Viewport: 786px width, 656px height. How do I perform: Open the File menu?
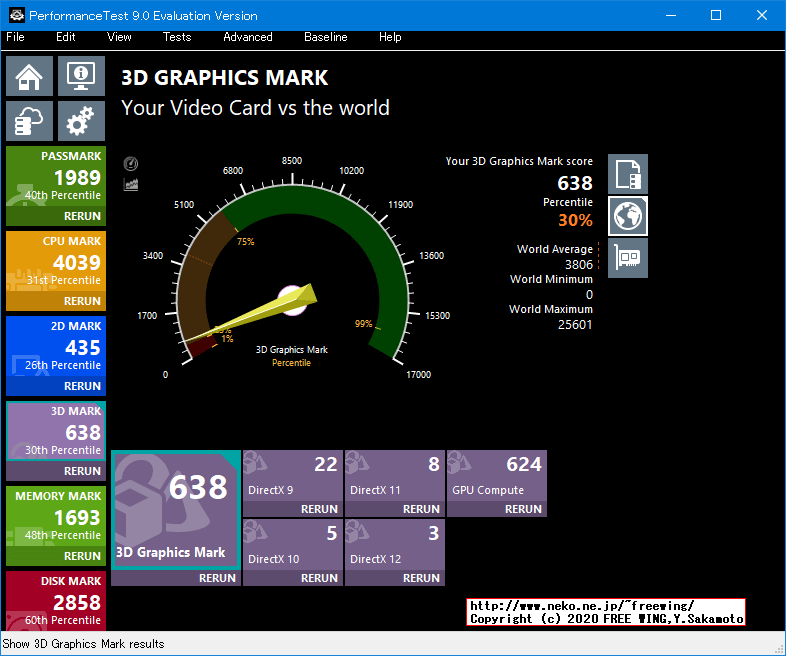[15, 37]
